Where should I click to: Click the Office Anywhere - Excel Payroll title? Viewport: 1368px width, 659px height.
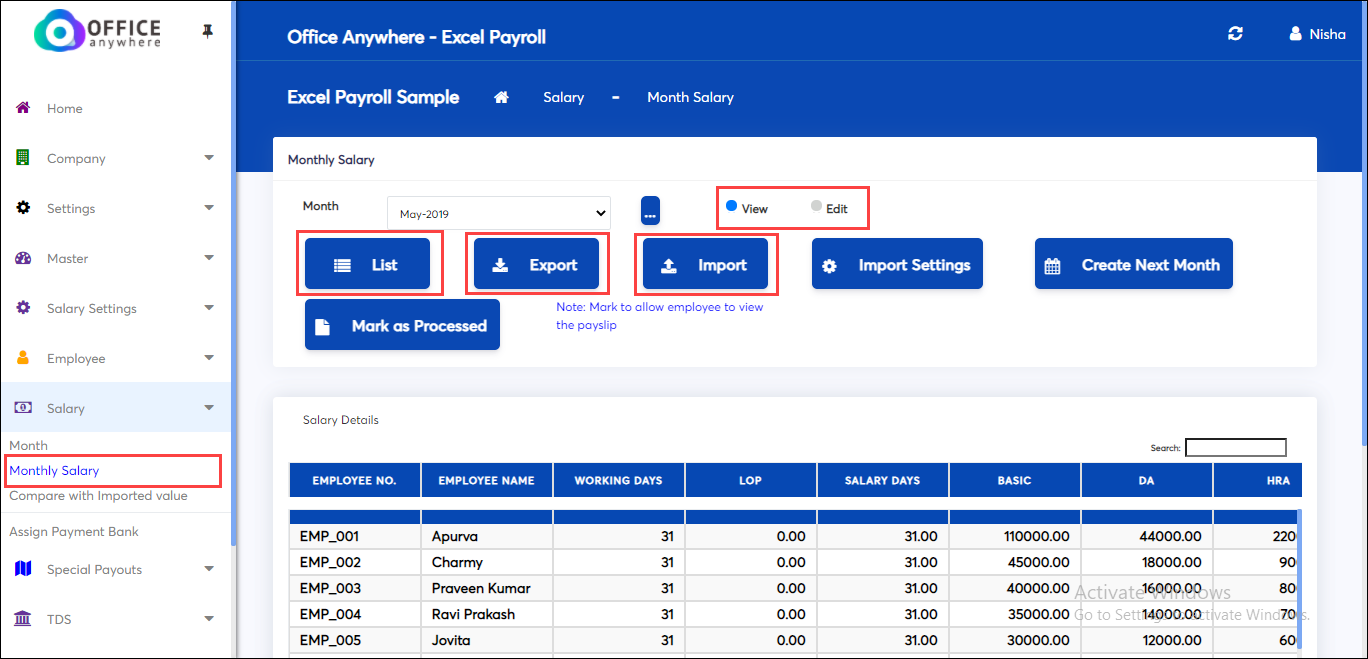[x=416, y=37]
